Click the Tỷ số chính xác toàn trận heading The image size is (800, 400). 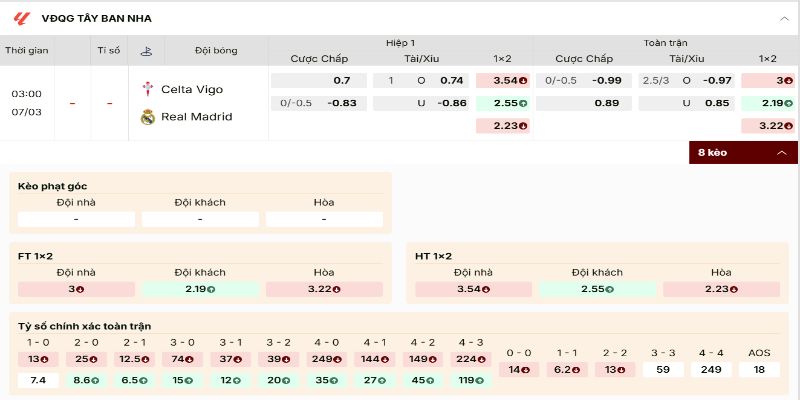(84, 327)
